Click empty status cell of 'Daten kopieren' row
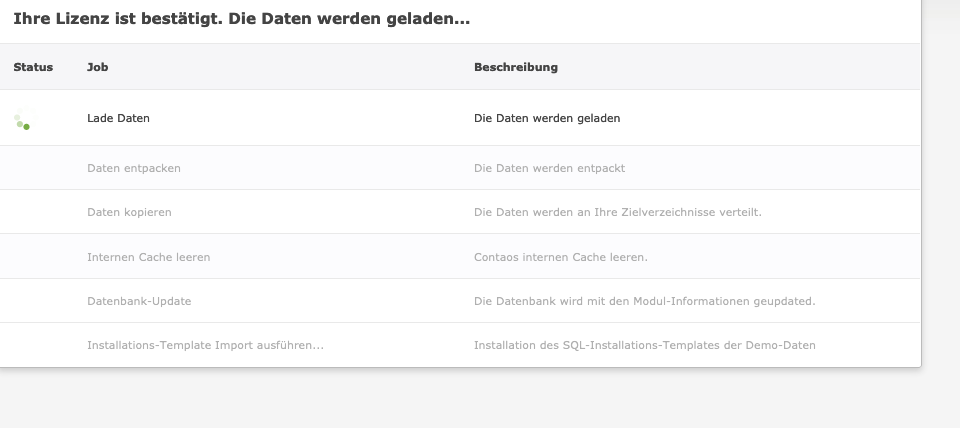960x428 pixels. (33, 212)
